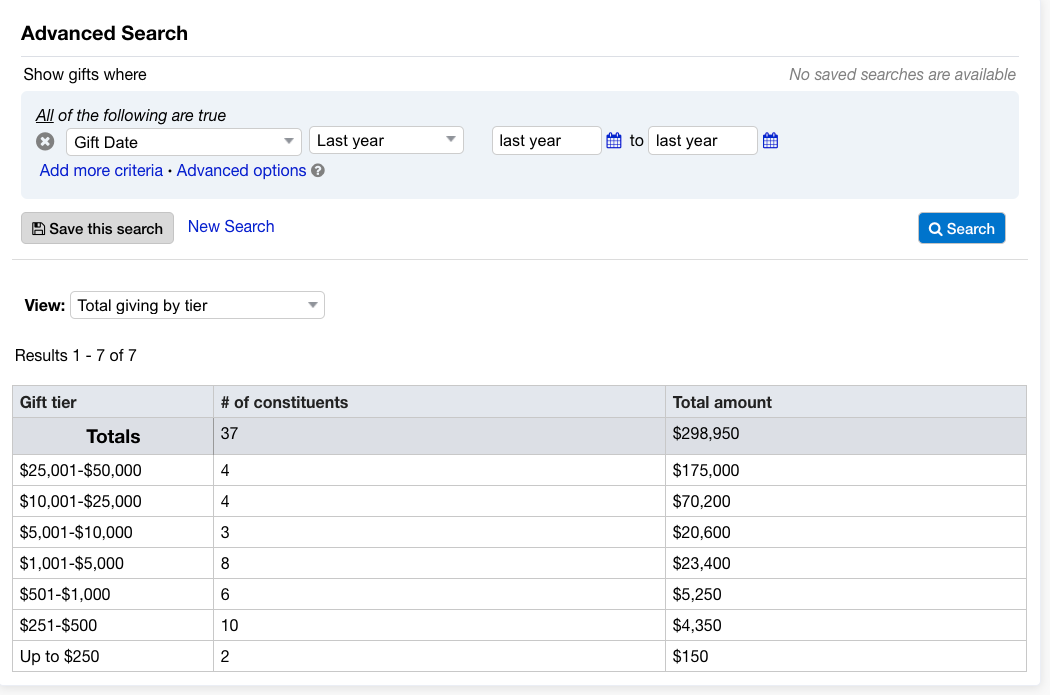Run the search with Search button
The image size is (1050, 695).
pos(961,228)
